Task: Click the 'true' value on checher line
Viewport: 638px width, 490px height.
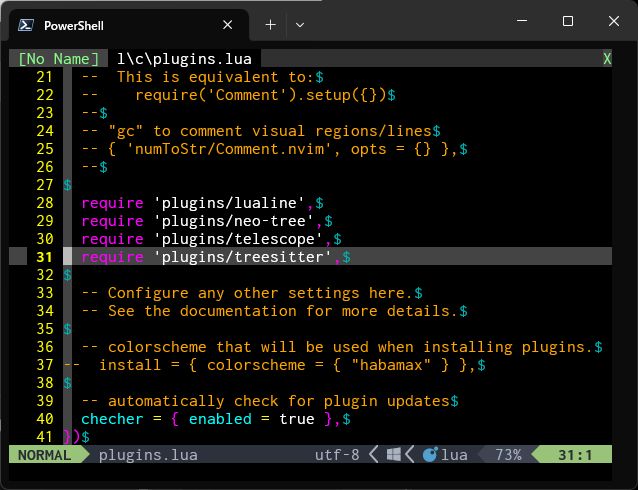Action: (x=297, y=419)
